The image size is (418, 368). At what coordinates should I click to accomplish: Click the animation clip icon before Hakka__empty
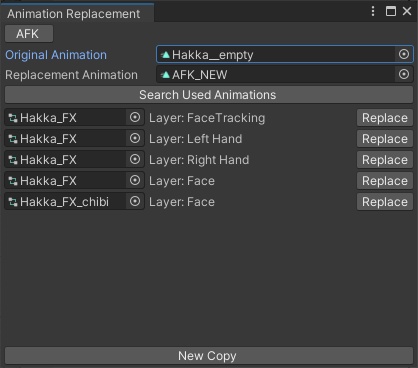pyautogui.click(x=165, y=55)
